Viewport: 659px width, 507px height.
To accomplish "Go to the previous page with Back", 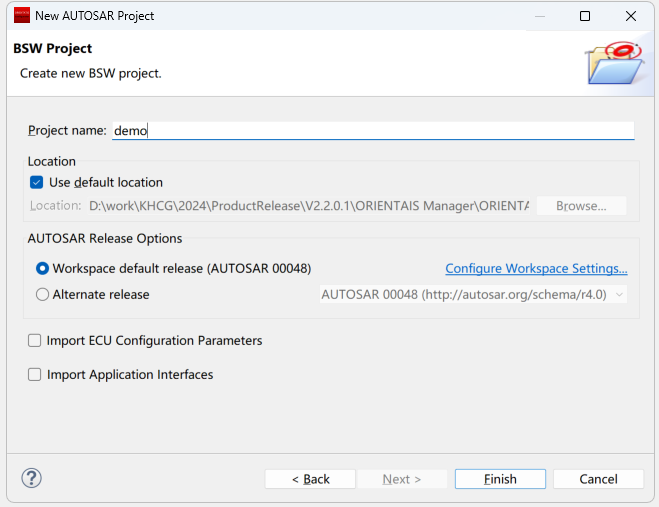I will (310, 479).
